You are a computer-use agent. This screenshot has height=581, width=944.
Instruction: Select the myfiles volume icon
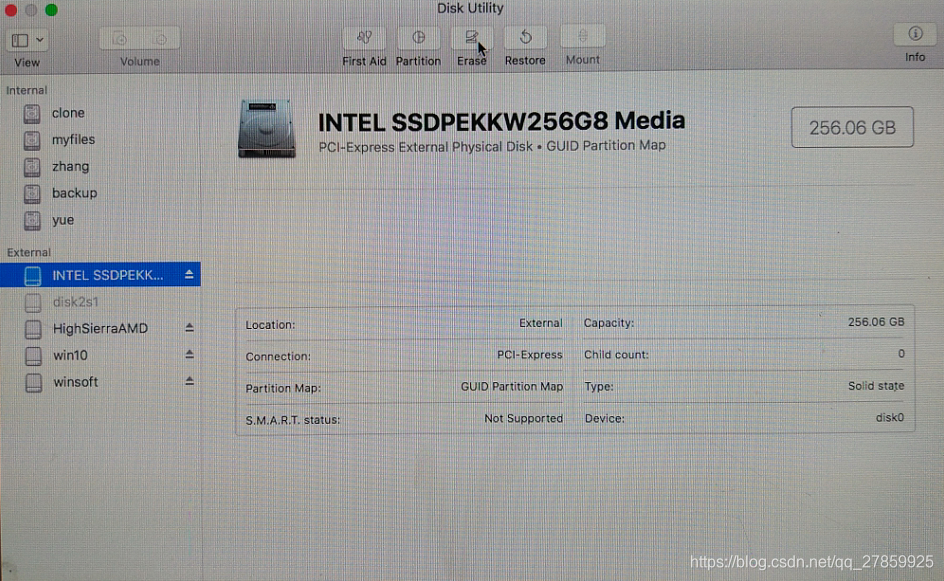click(x=32, y=140)
